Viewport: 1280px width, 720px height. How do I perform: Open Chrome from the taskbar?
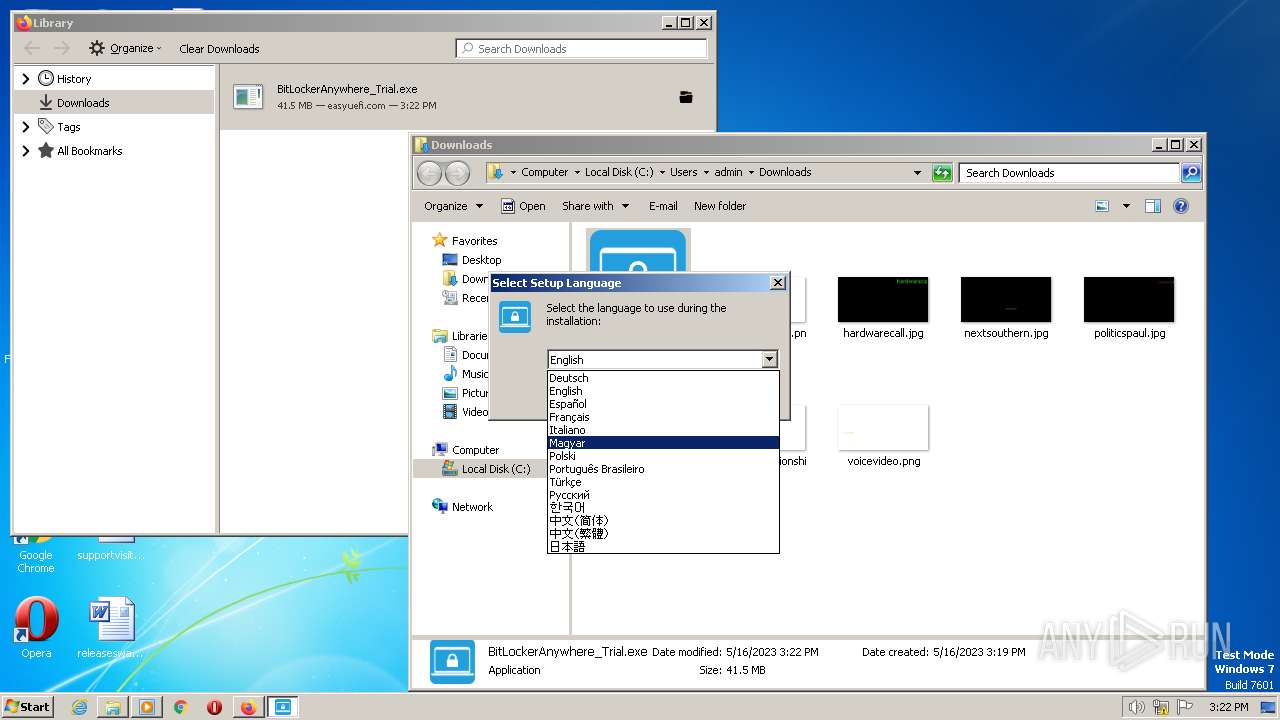[181, 707]
